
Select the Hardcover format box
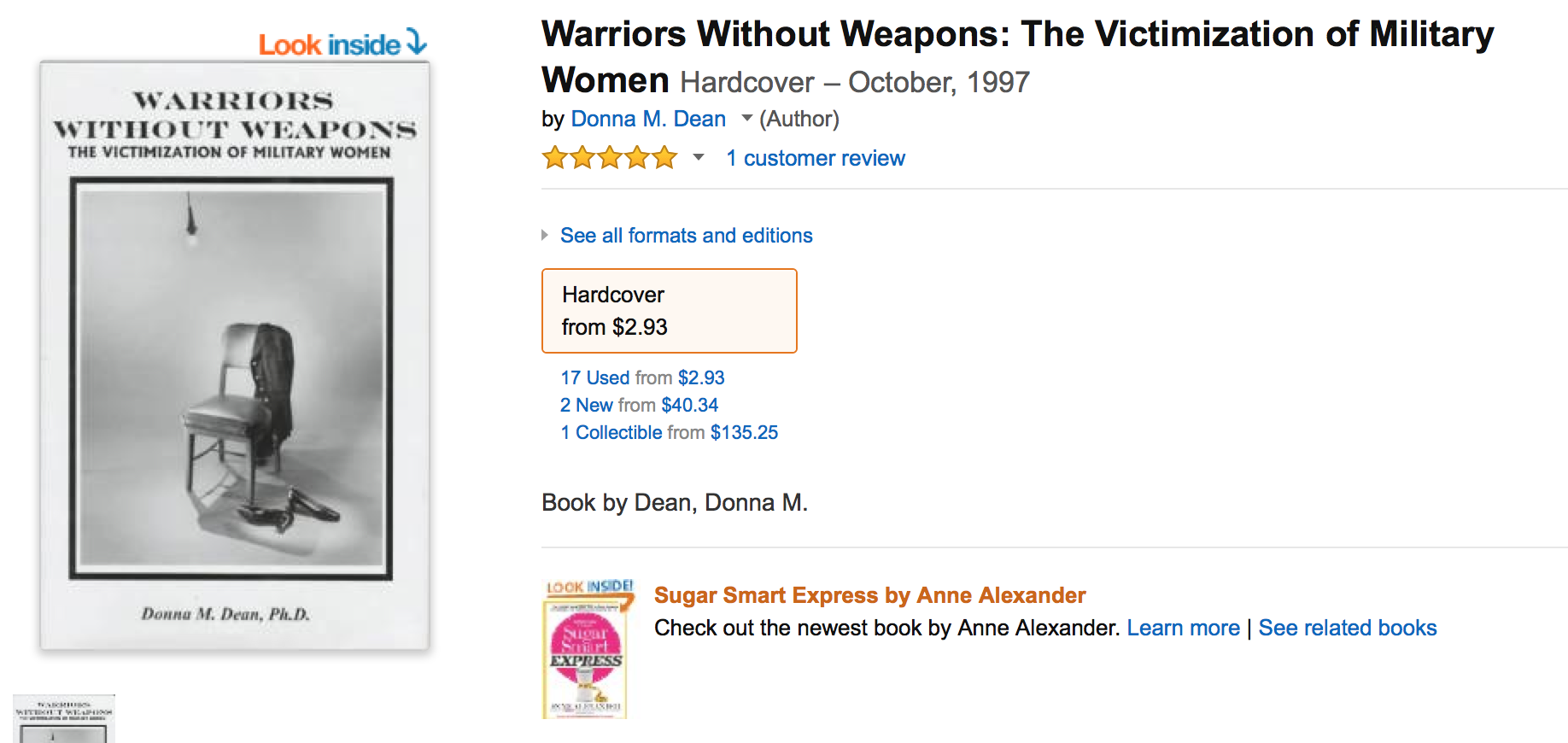pos(669,311)
